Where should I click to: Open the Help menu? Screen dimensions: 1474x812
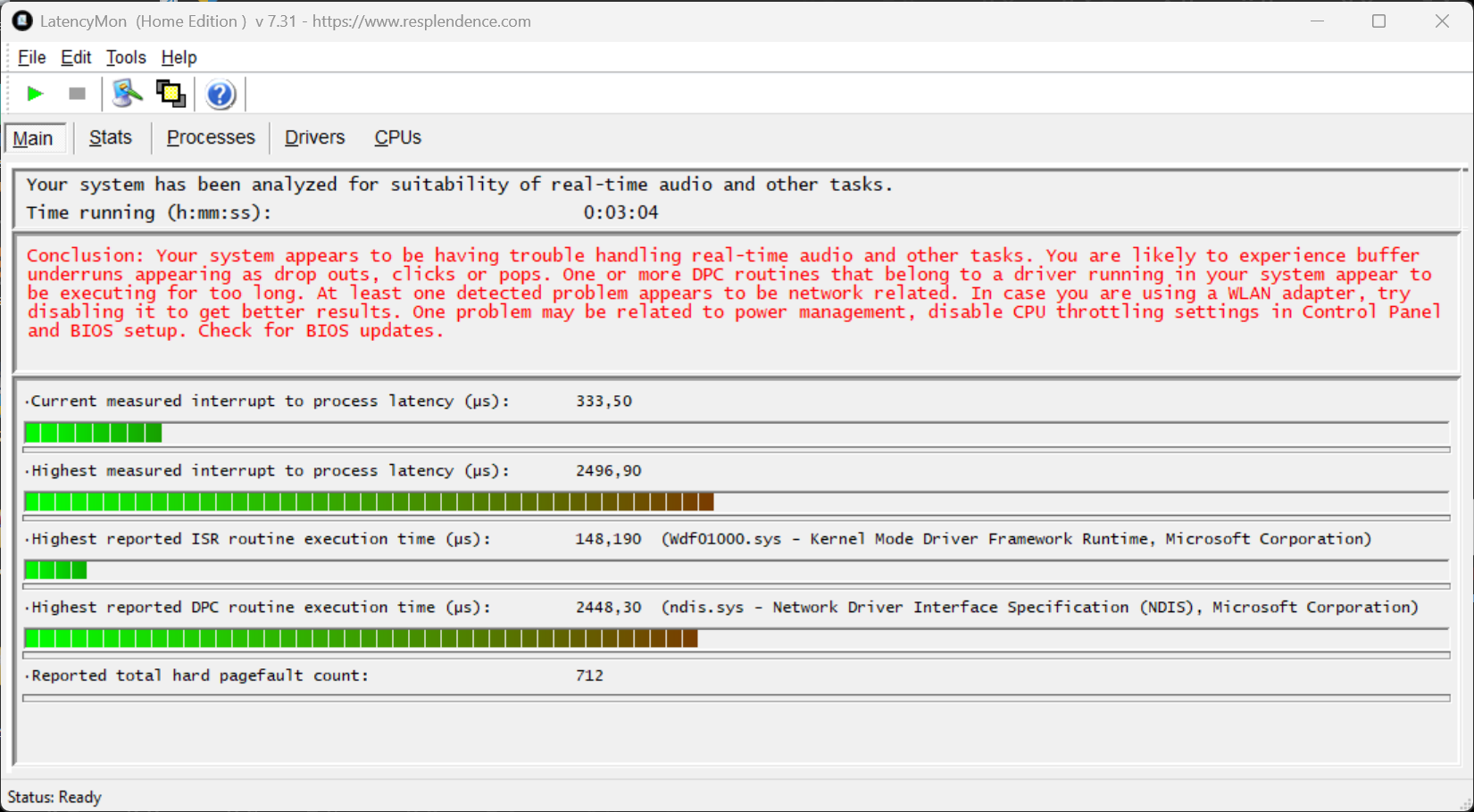[x=179, y=57]
